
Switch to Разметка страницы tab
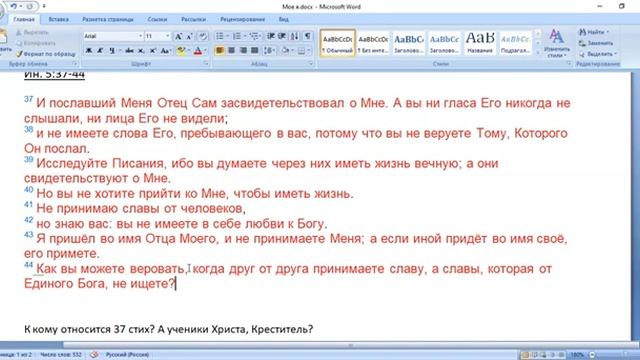pos(108,19)
